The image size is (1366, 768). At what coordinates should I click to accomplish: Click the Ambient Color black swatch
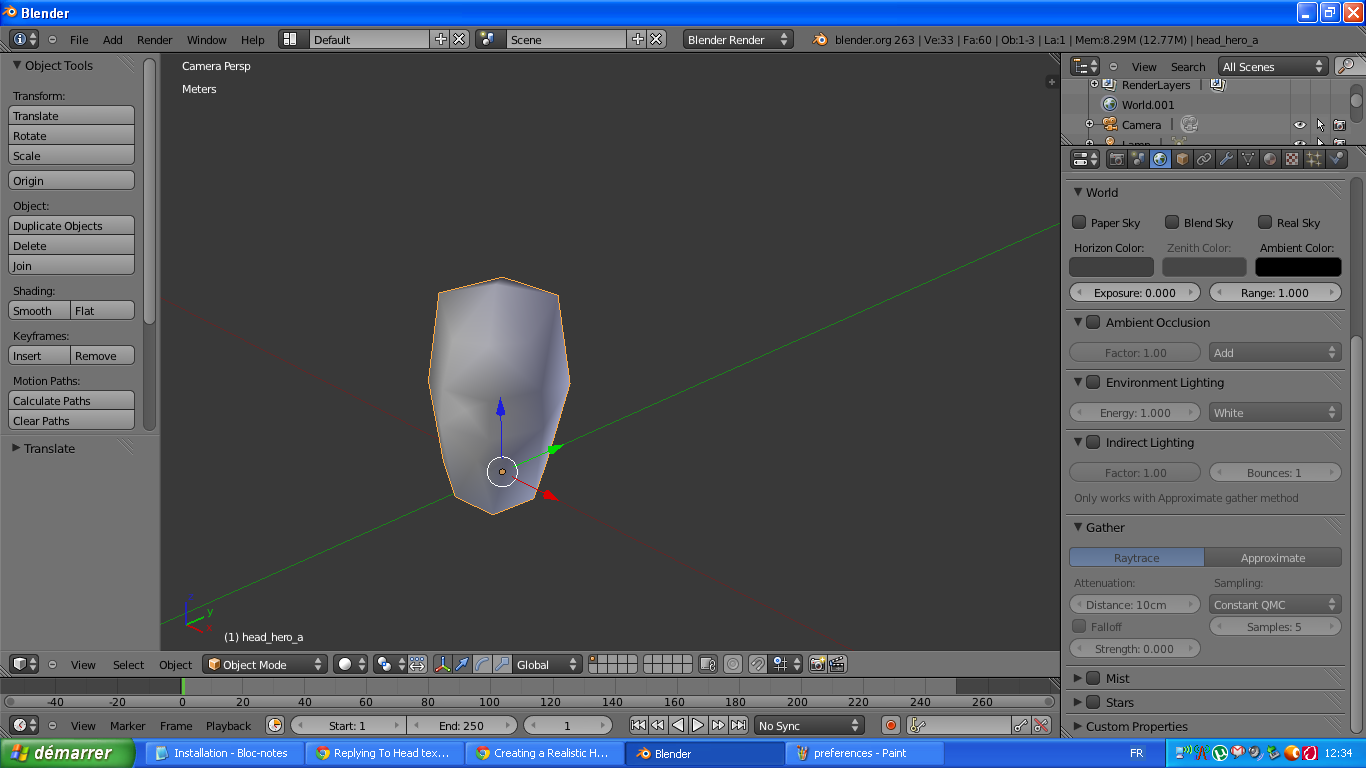pos(1298,267)
